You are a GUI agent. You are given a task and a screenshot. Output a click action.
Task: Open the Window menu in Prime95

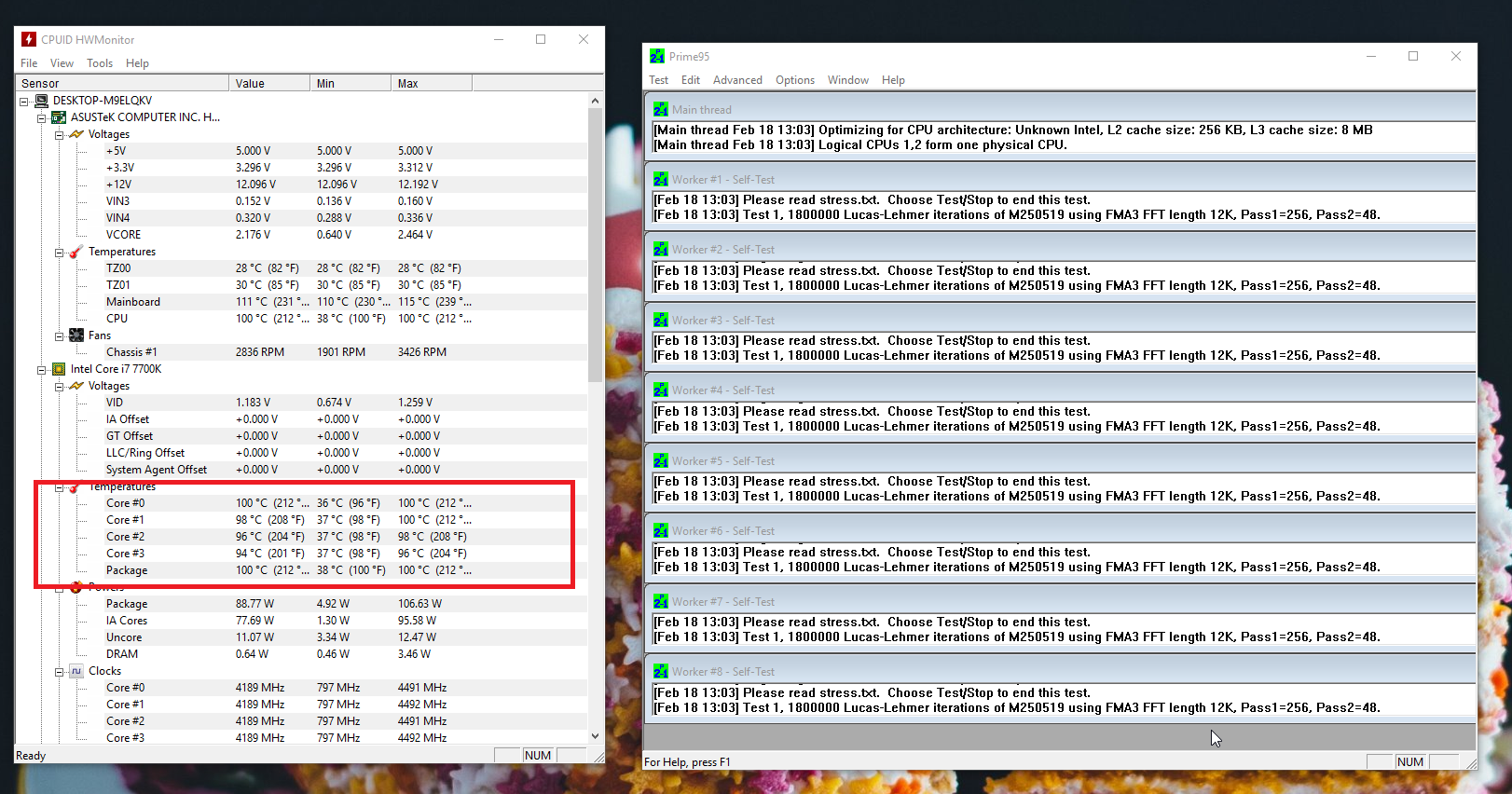pos(848,80)
